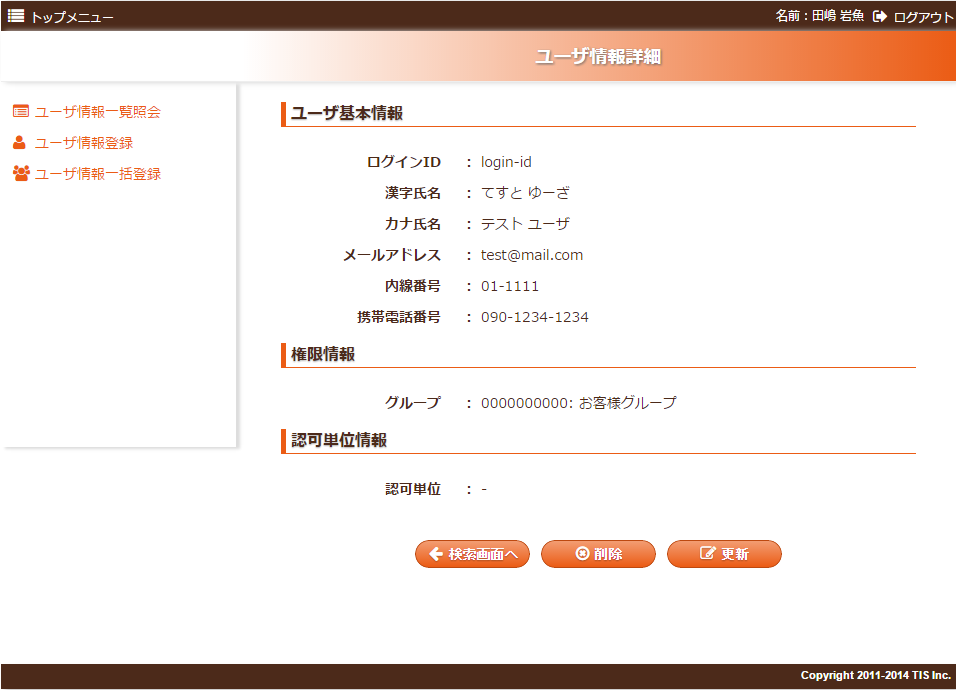Click the email test@mail.com
Viewport: 956px width, 690px height.
tap(532, 255)
